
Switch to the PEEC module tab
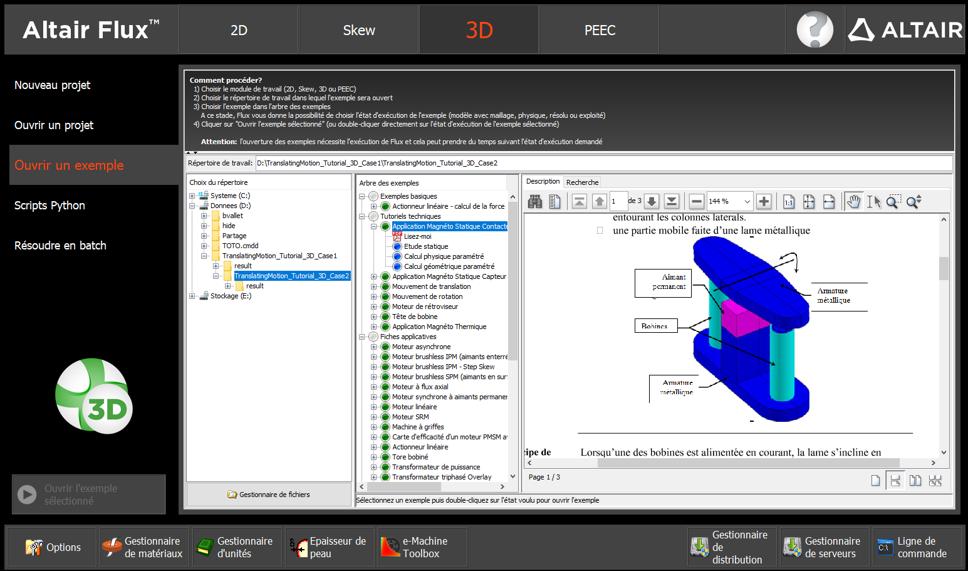click(x=599, y=30)
